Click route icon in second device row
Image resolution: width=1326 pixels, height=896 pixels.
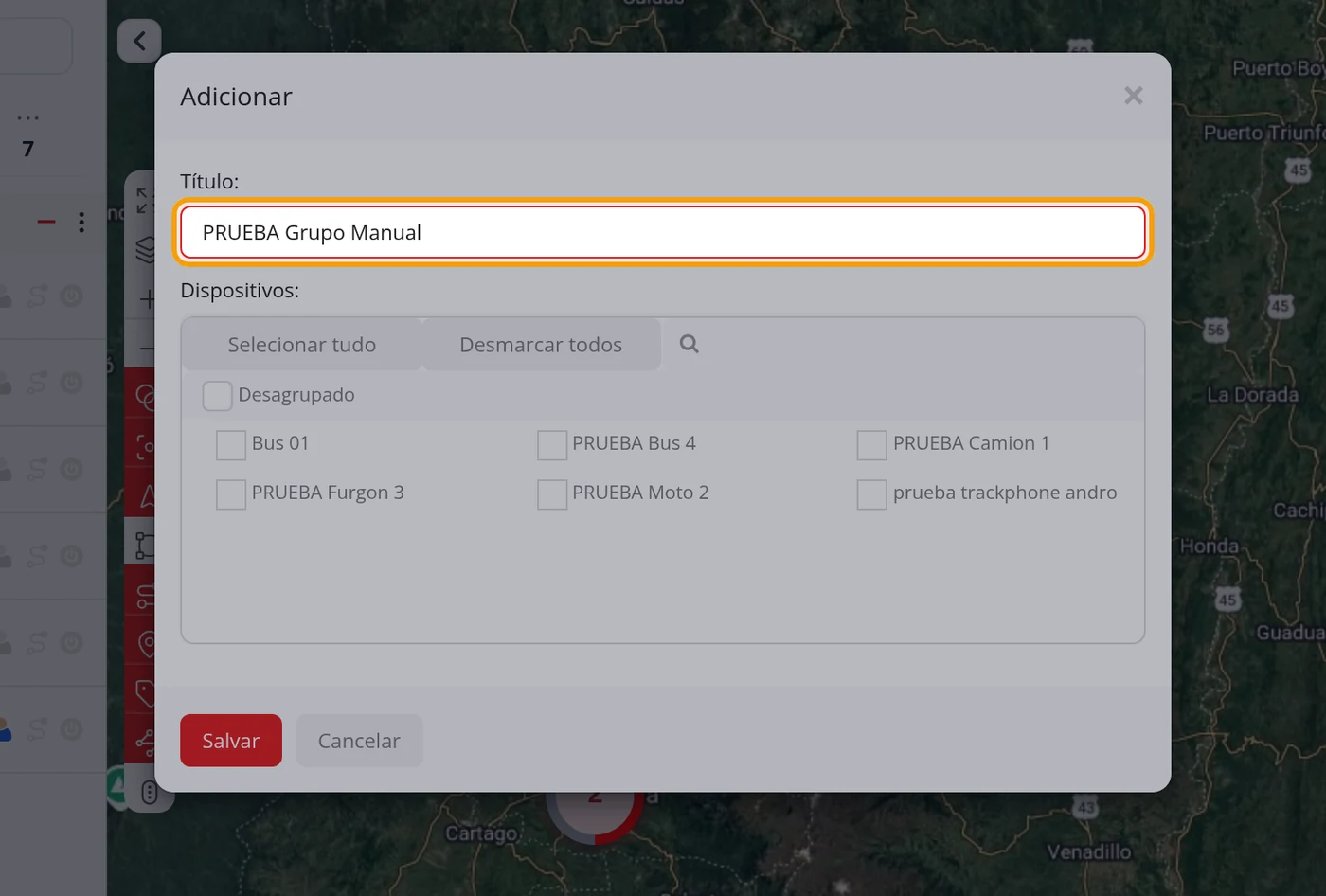[36, 383]
